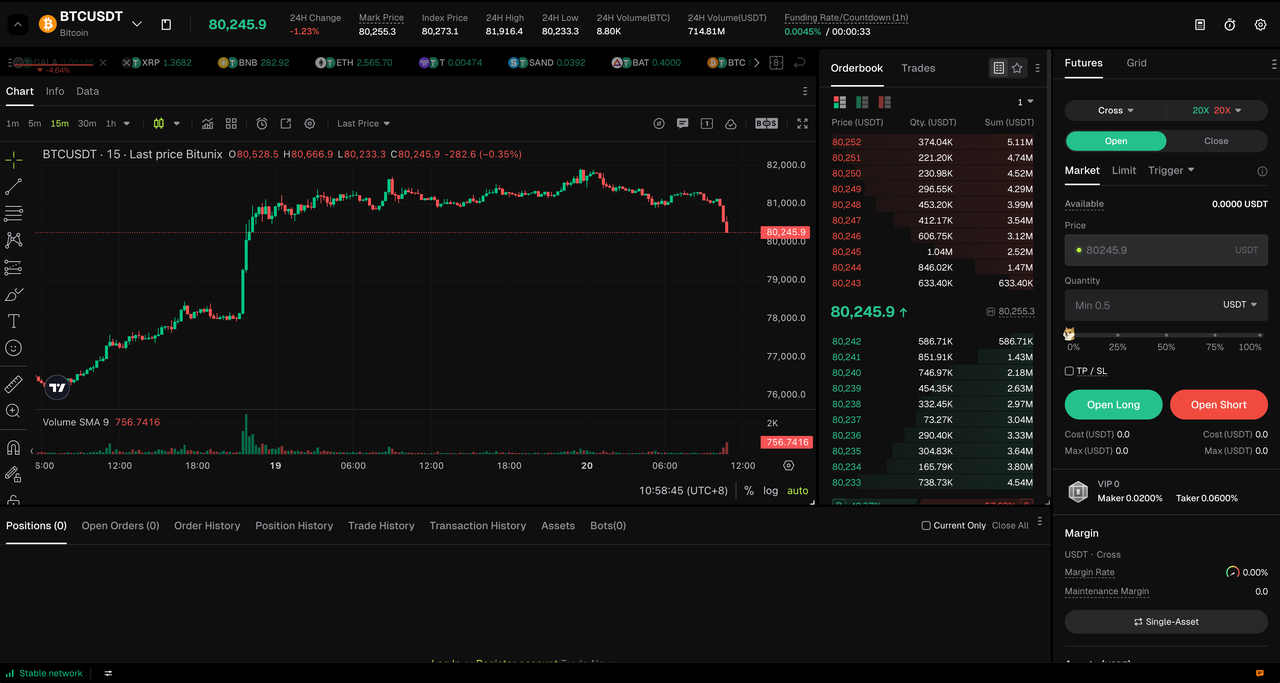Show bids-only orderbook view

coord(862,102)
